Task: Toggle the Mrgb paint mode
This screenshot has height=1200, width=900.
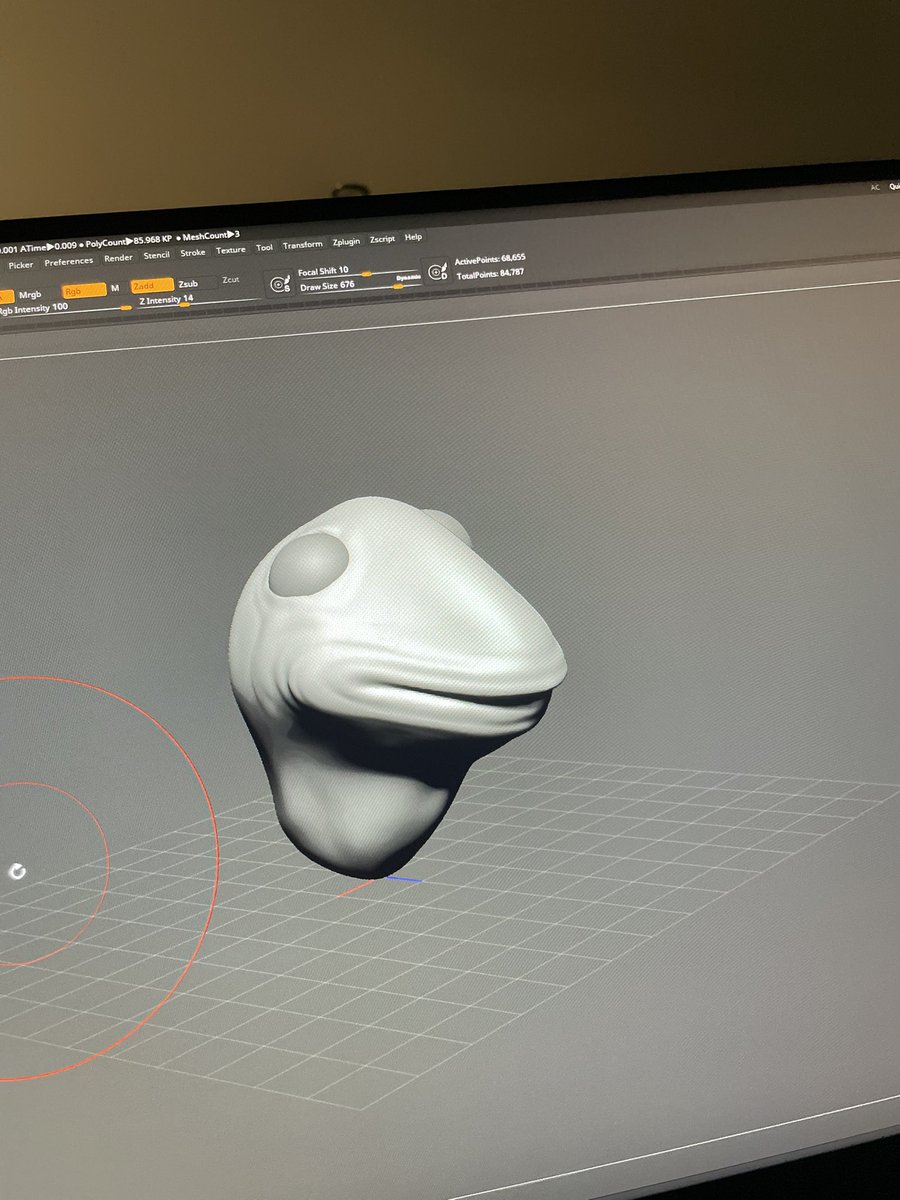Action: tap(31, 295)
